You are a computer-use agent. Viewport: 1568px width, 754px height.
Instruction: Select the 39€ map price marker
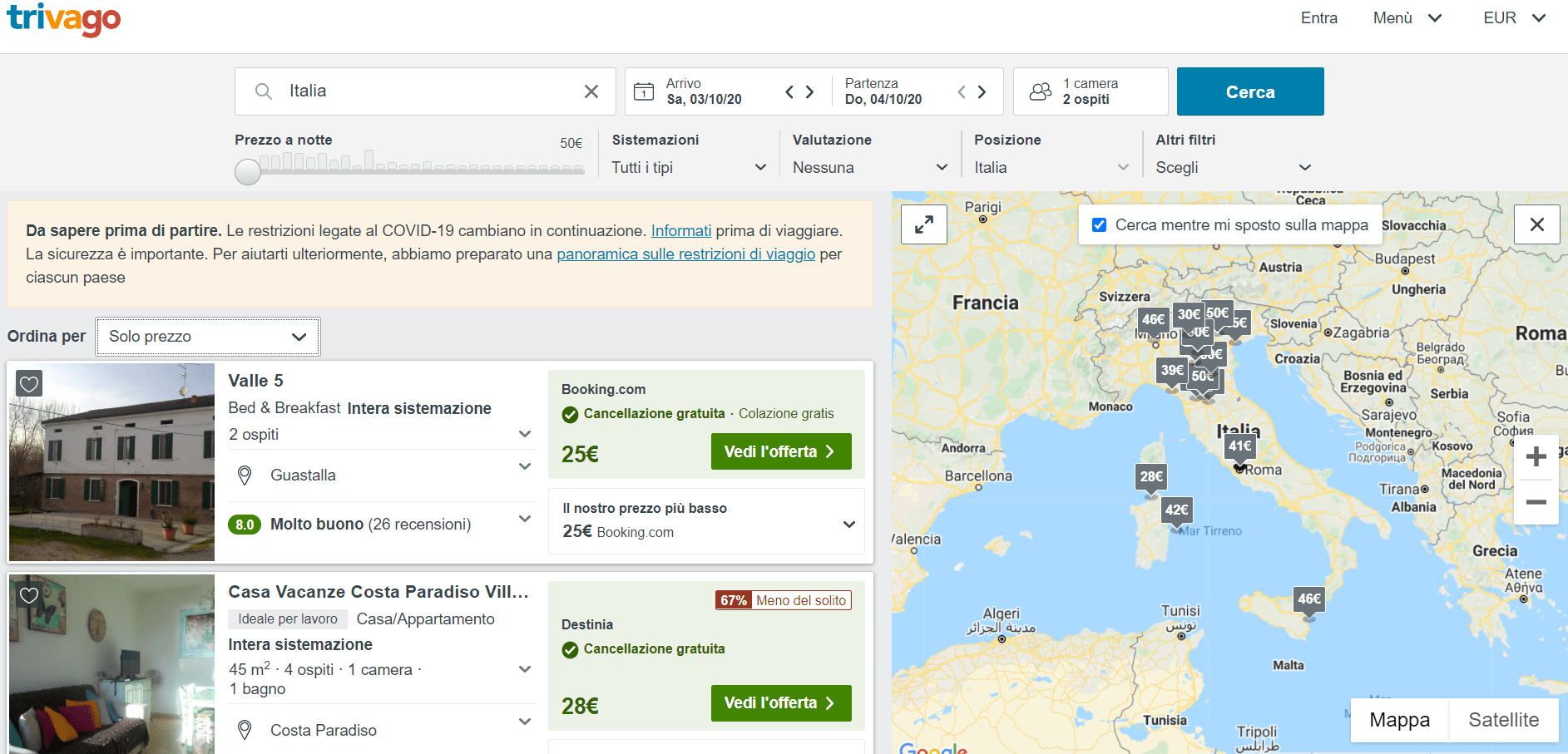1172,371
